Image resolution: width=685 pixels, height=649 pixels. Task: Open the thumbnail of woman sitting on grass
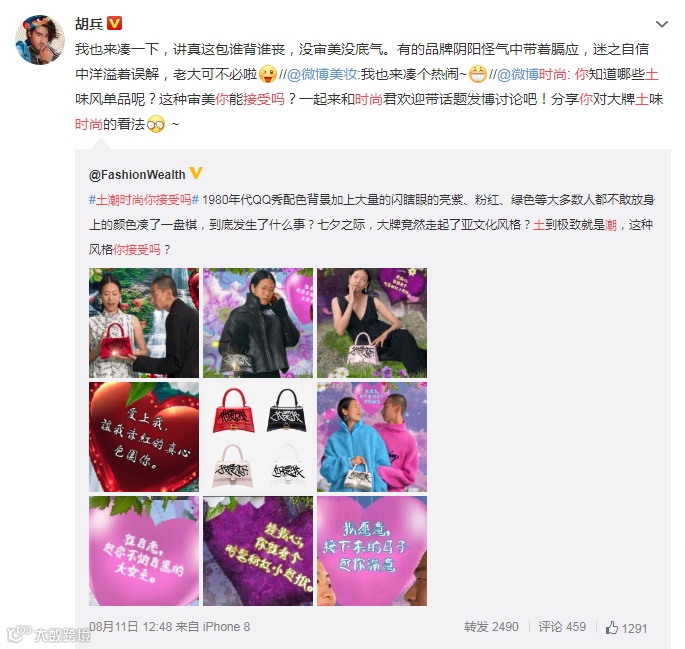[372, 323]
